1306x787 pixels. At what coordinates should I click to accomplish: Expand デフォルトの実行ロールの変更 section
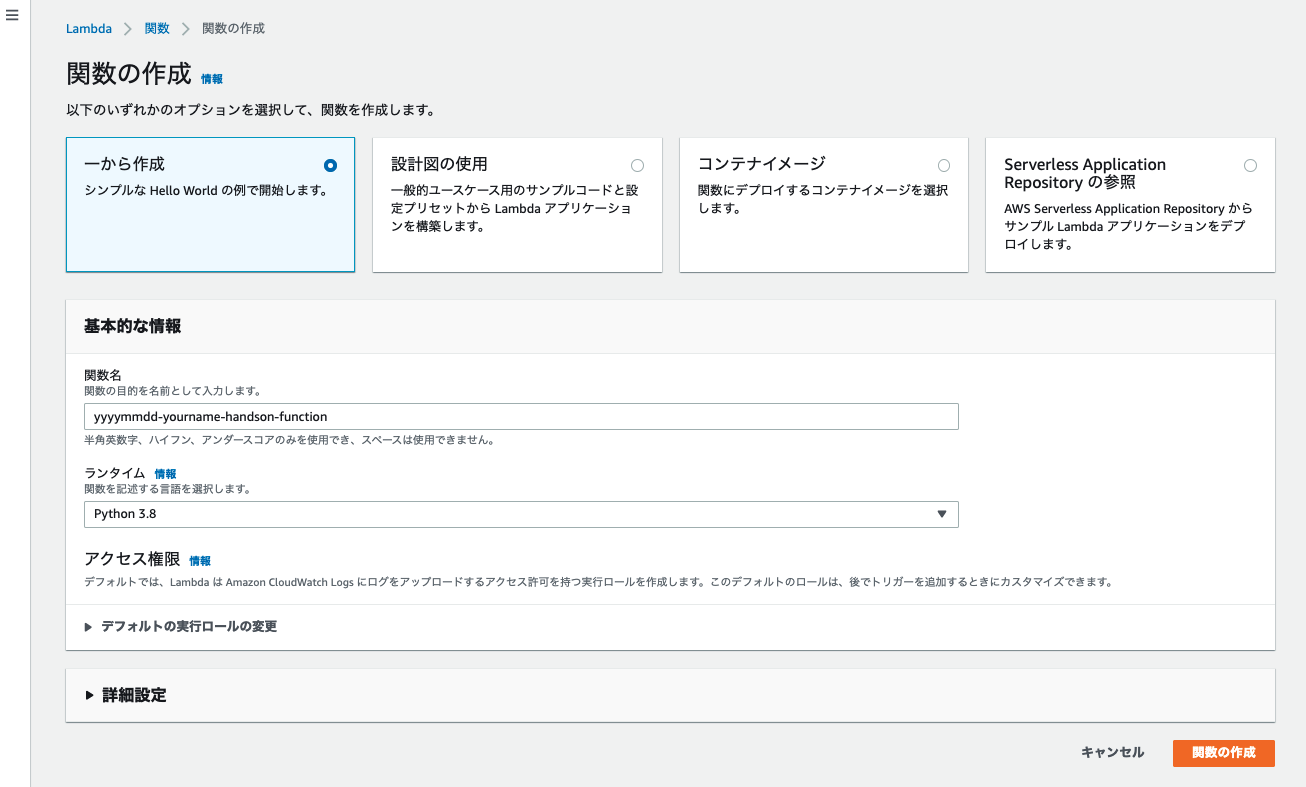181,626
